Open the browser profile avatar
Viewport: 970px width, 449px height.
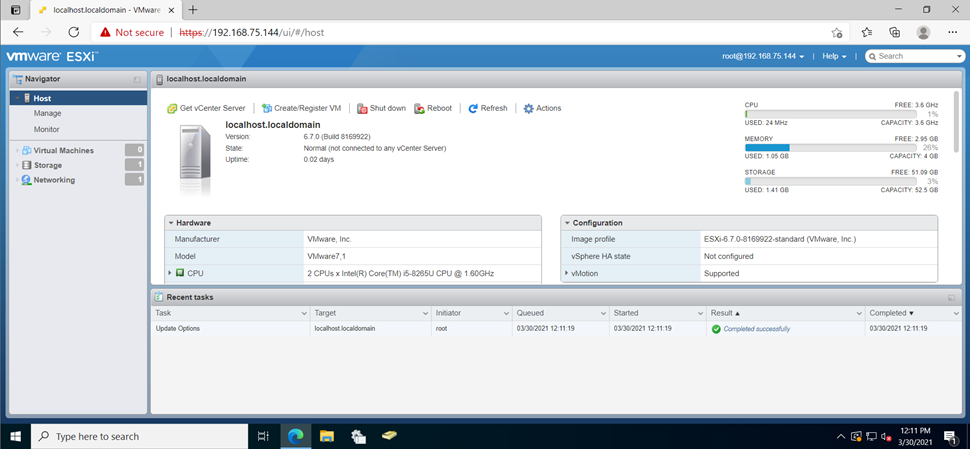[923, 32]
